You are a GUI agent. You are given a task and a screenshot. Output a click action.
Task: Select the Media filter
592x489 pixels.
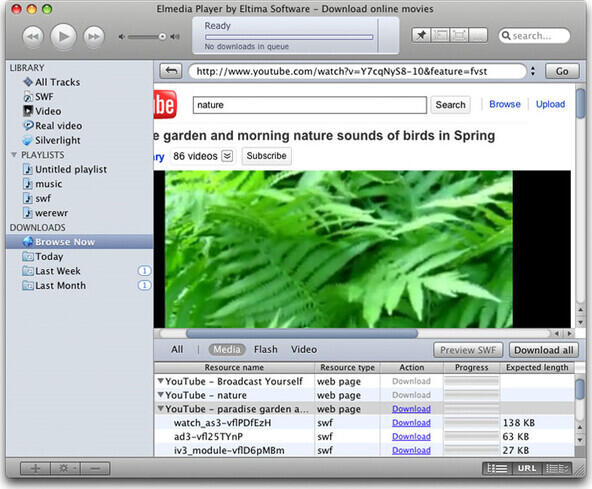pos(227,350)
